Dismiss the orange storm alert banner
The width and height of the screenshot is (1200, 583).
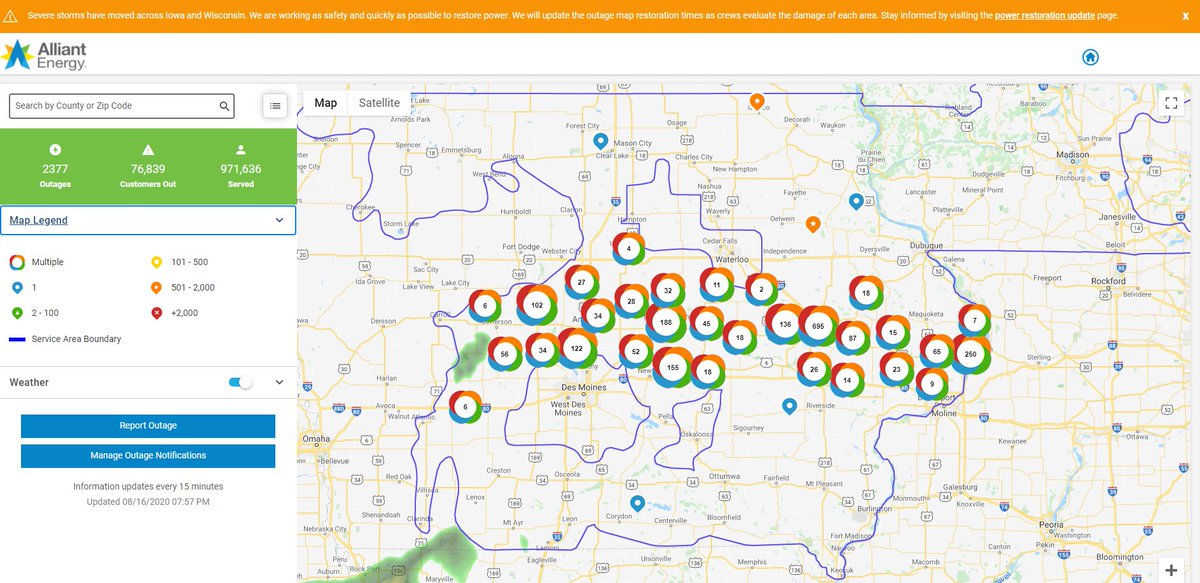[1185, 16]
